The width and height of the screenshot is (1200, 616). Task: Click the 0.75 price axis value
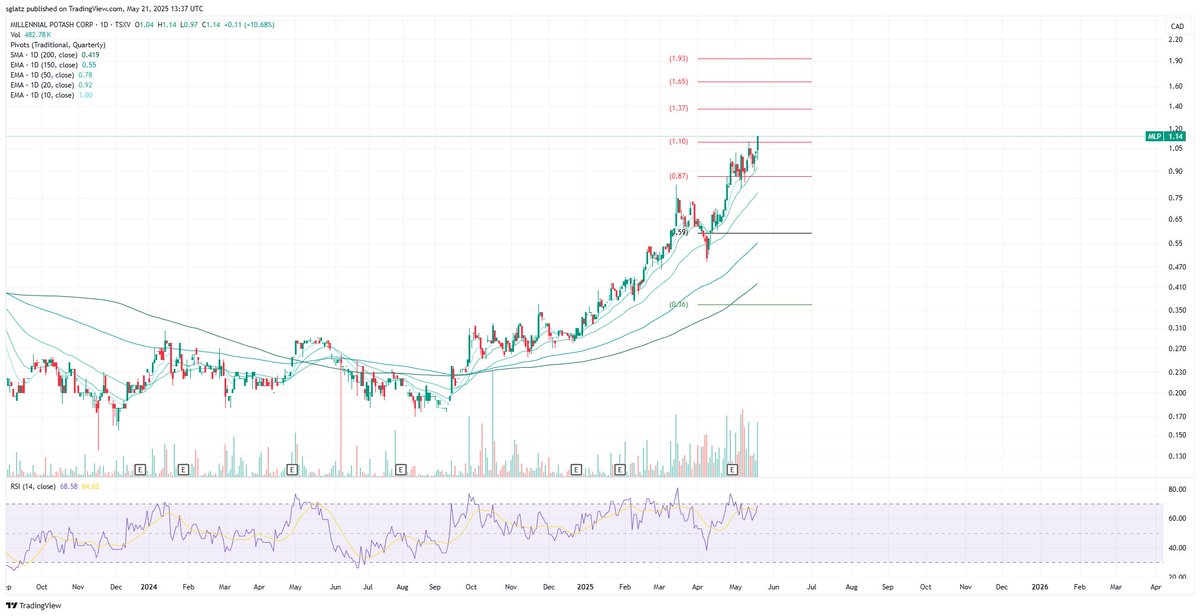(x=1175, y=198)
